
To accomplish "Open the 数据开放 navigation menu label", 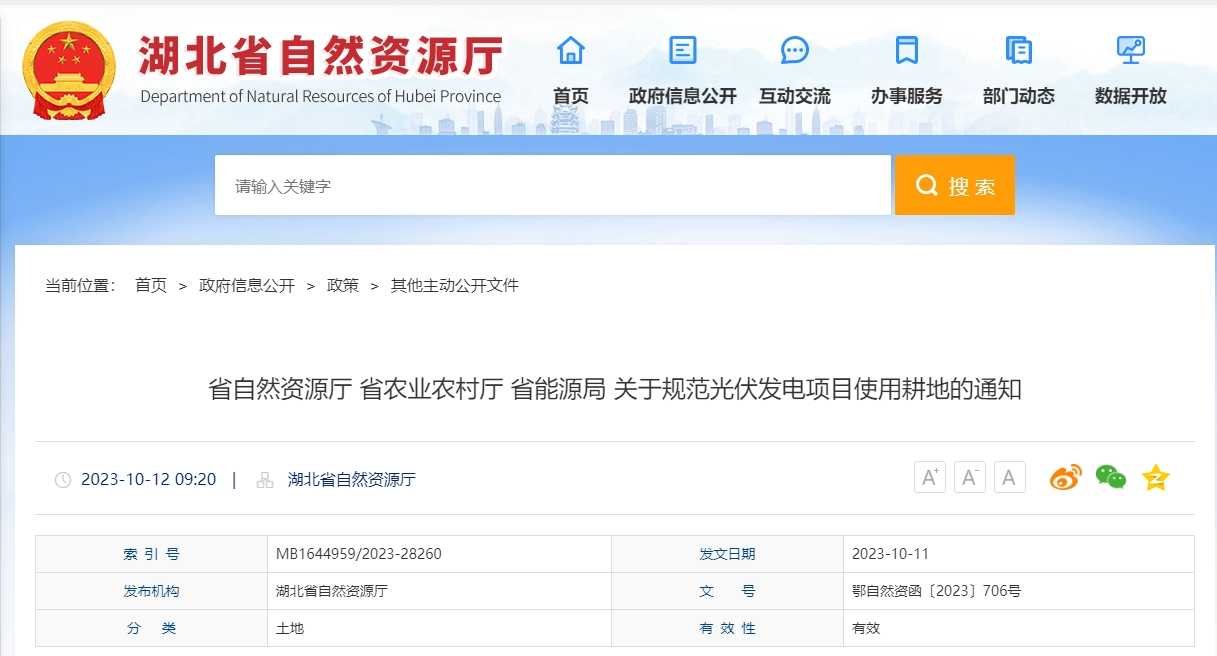I will tap(1131, 96).
